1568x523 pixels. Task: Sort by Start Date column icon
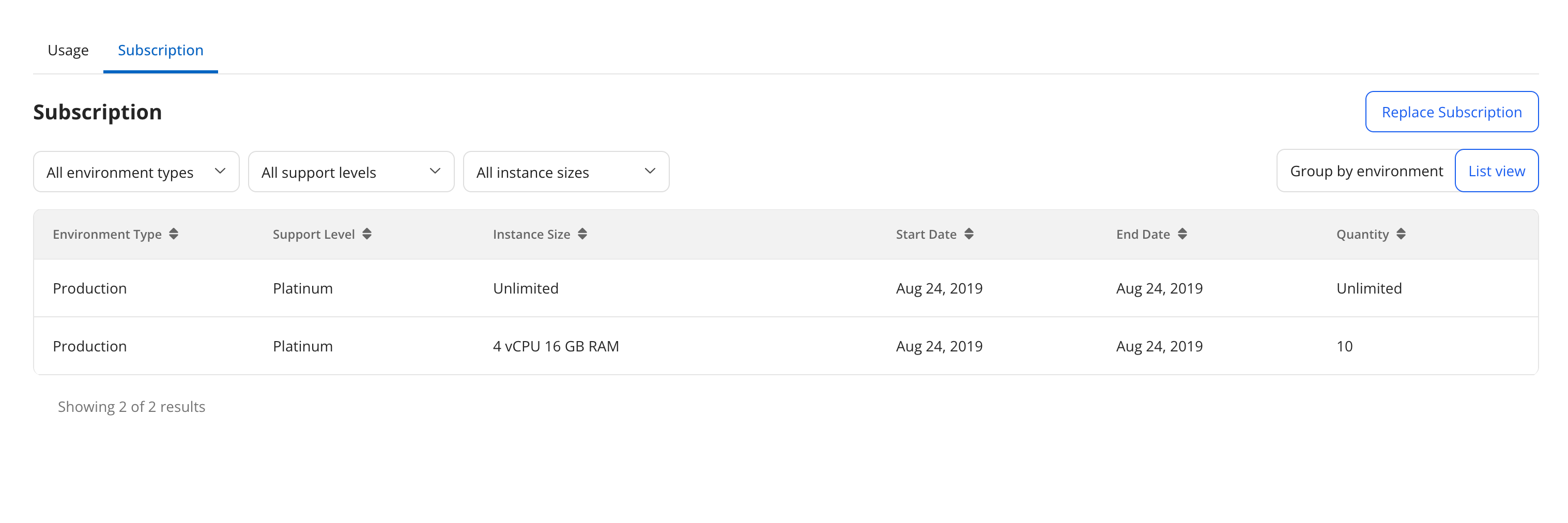[x=969, y=235]
